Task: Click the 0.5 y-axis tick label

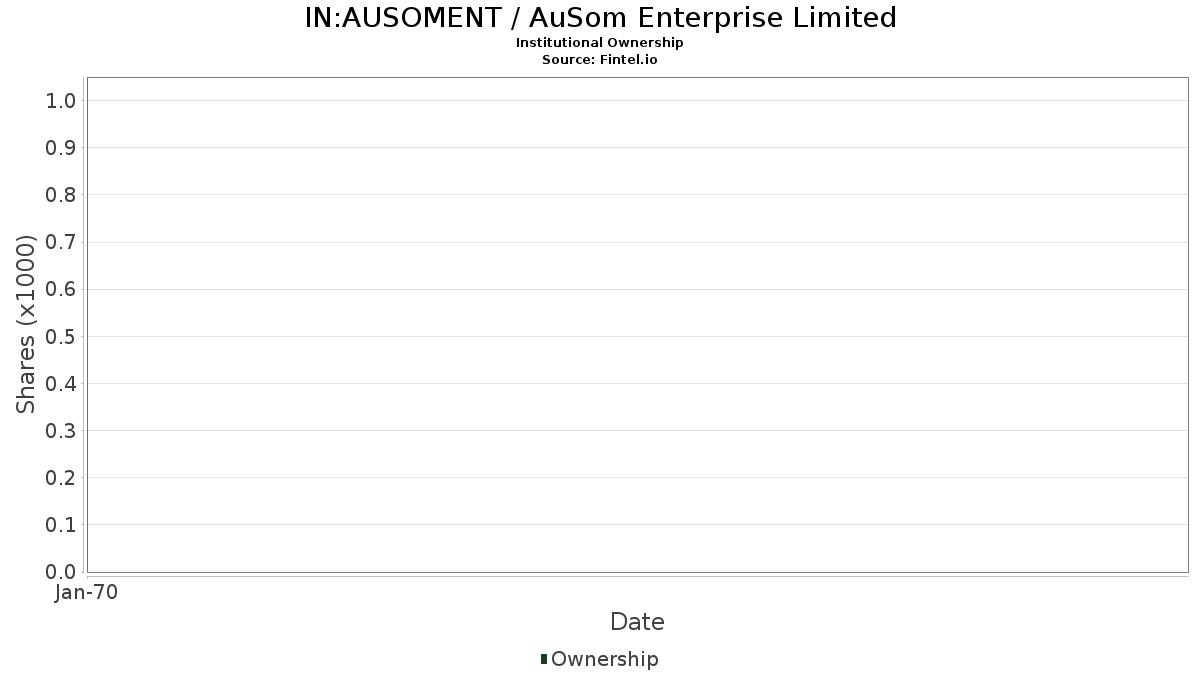Action: [x=61, y=336]
